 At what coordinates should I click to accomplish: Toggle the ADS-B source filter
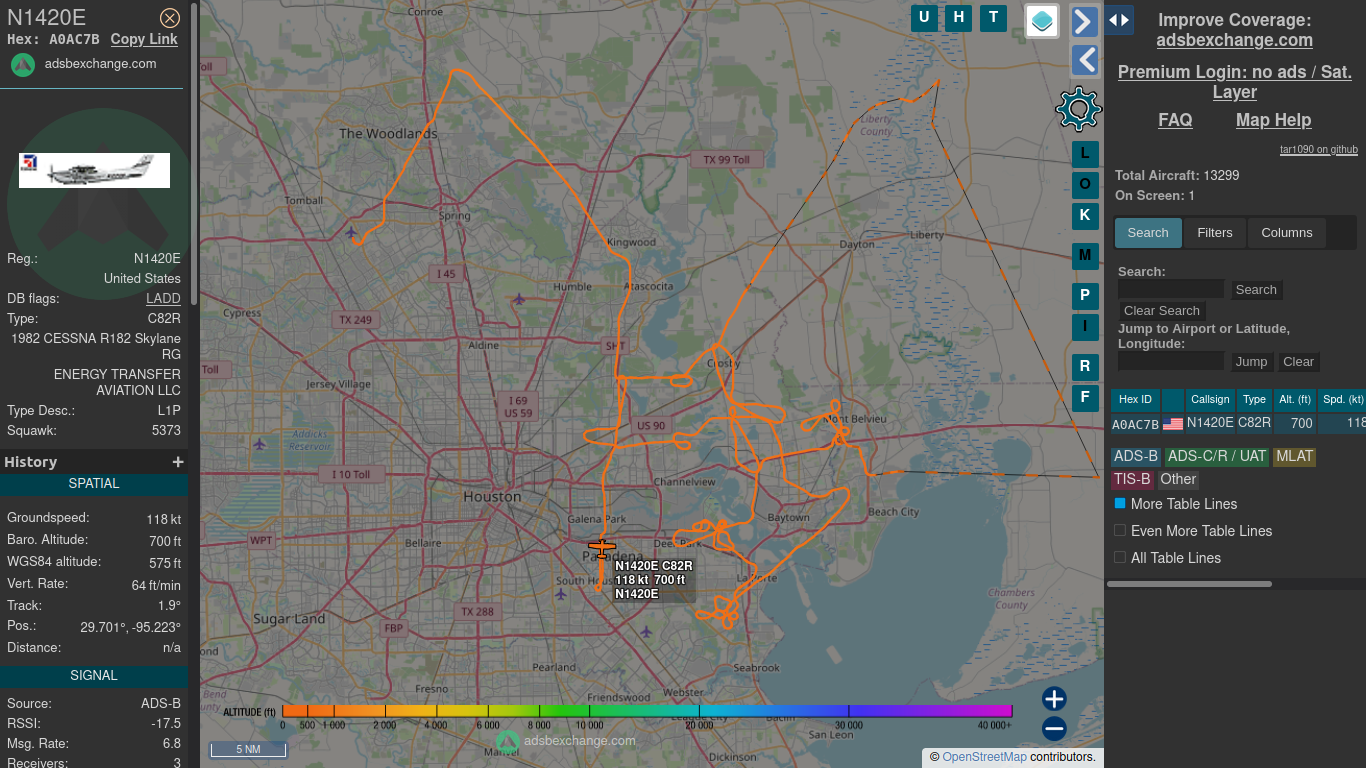coord(1136,456)
